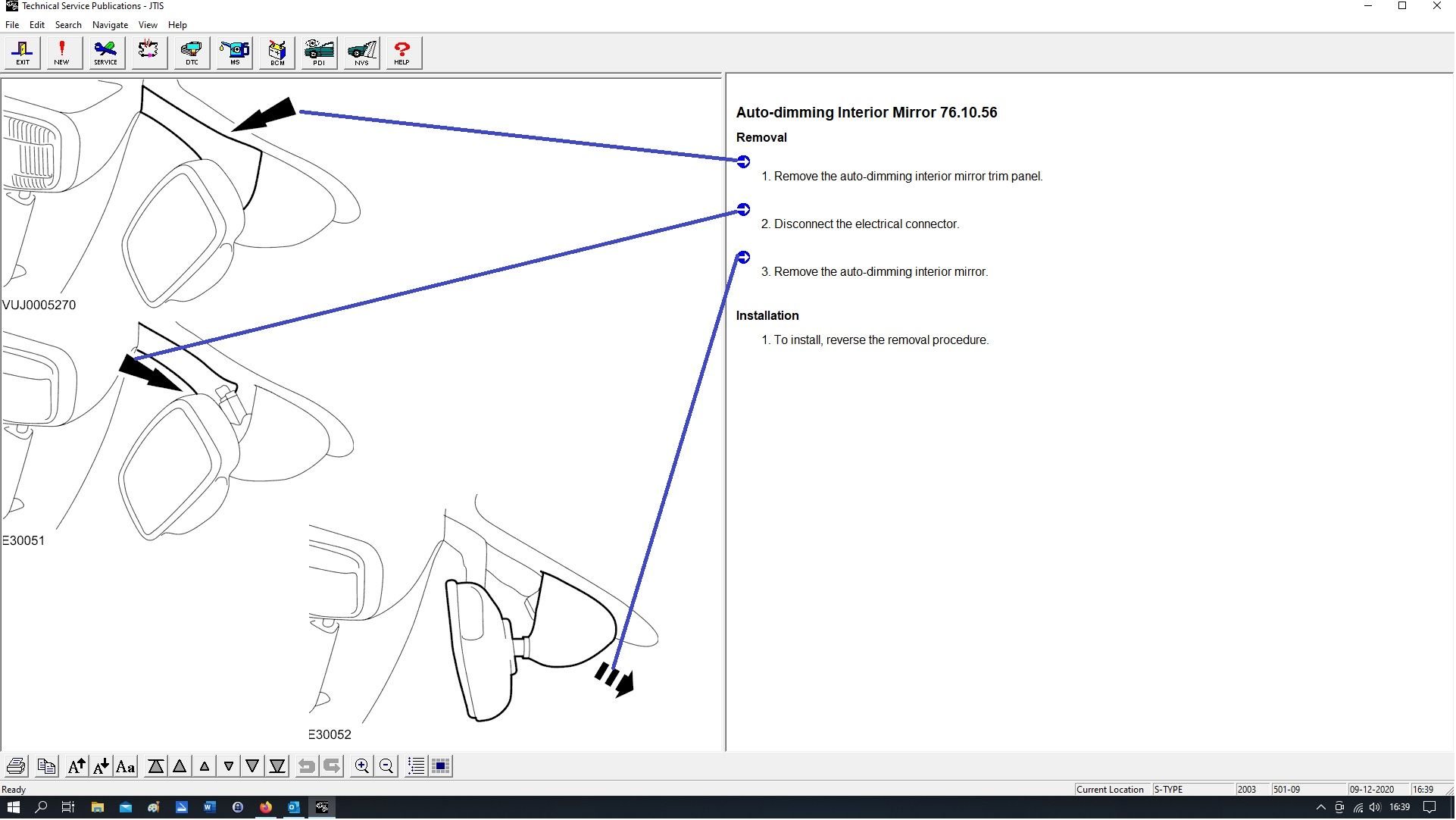Click the EXIT toolbar button

tap(23, 53)
